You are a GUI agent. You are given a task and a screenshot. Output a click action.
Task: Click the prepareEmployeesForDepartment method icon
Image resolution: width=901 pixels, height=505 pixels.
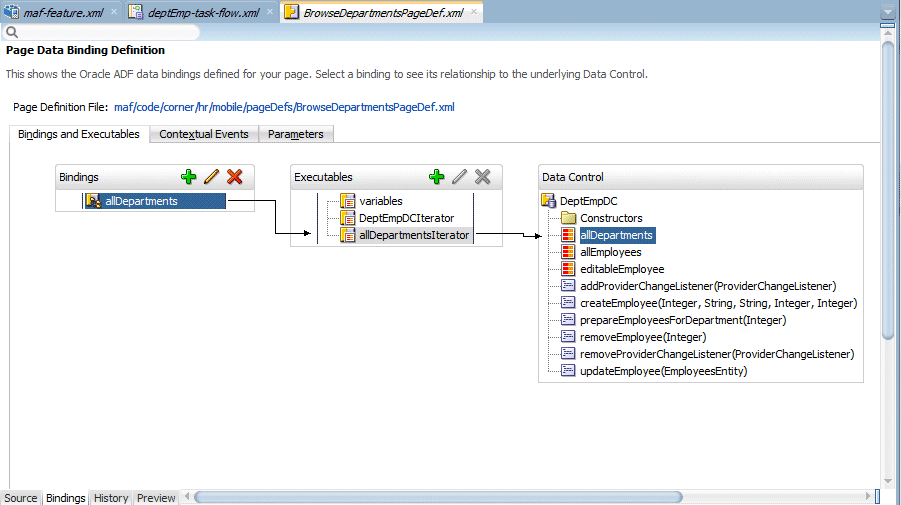pos(568,319)
